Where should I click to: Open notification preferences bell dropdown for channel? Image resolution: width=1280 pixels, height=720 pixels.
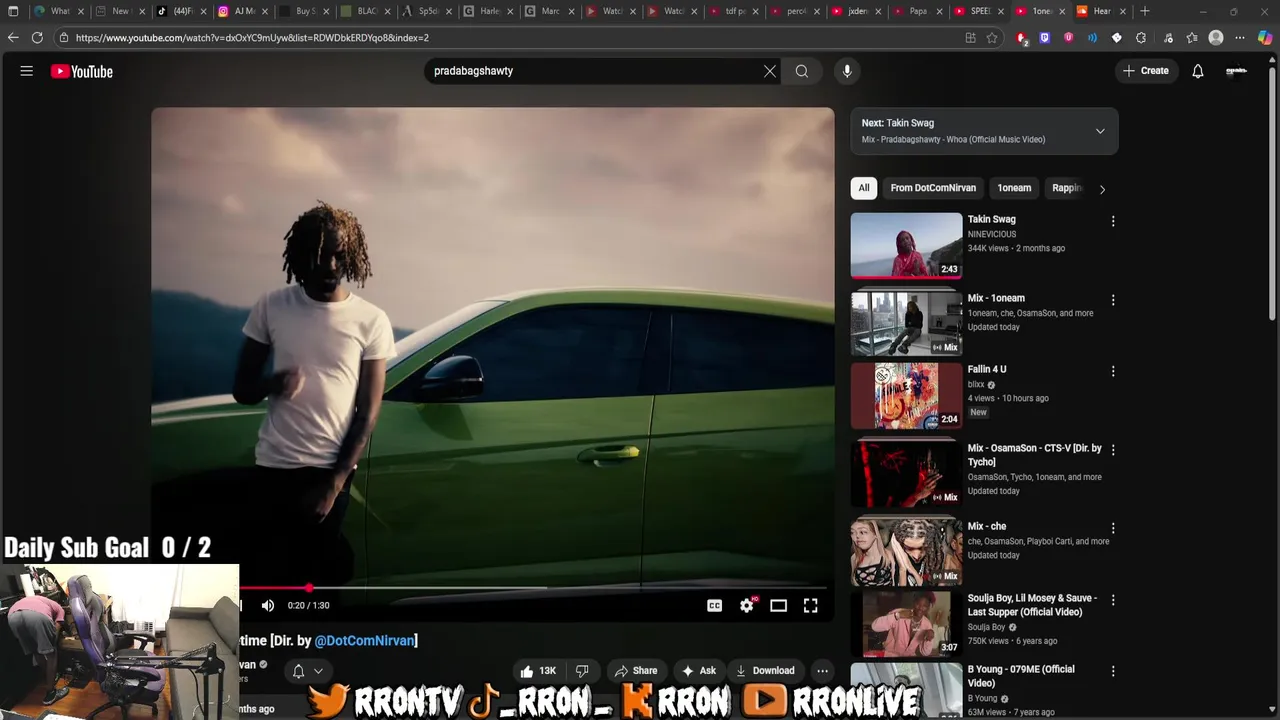click(x=307, y=671)
